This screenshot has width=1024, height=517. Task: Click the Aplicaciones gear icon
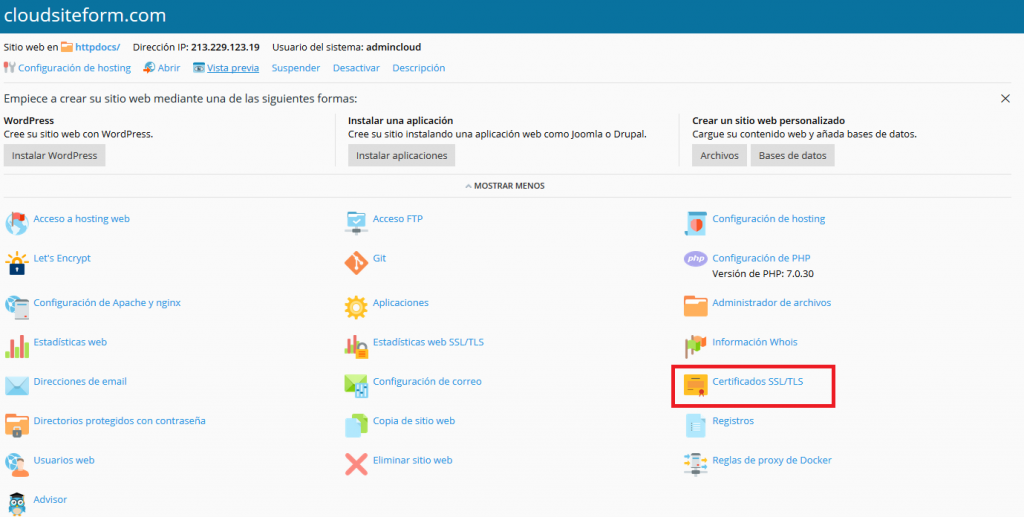[x=356, y=307]
